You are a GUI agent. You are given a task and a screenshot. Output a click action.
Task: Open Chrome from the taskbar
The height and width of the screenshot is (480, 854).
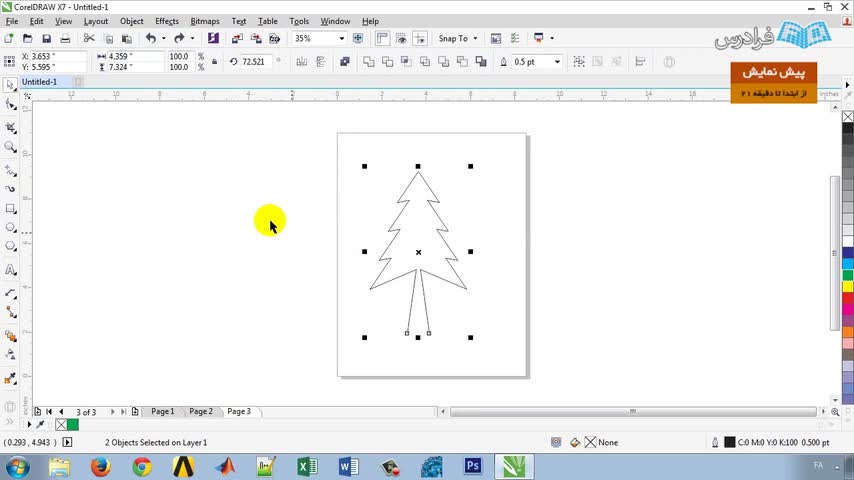[142, 466]
